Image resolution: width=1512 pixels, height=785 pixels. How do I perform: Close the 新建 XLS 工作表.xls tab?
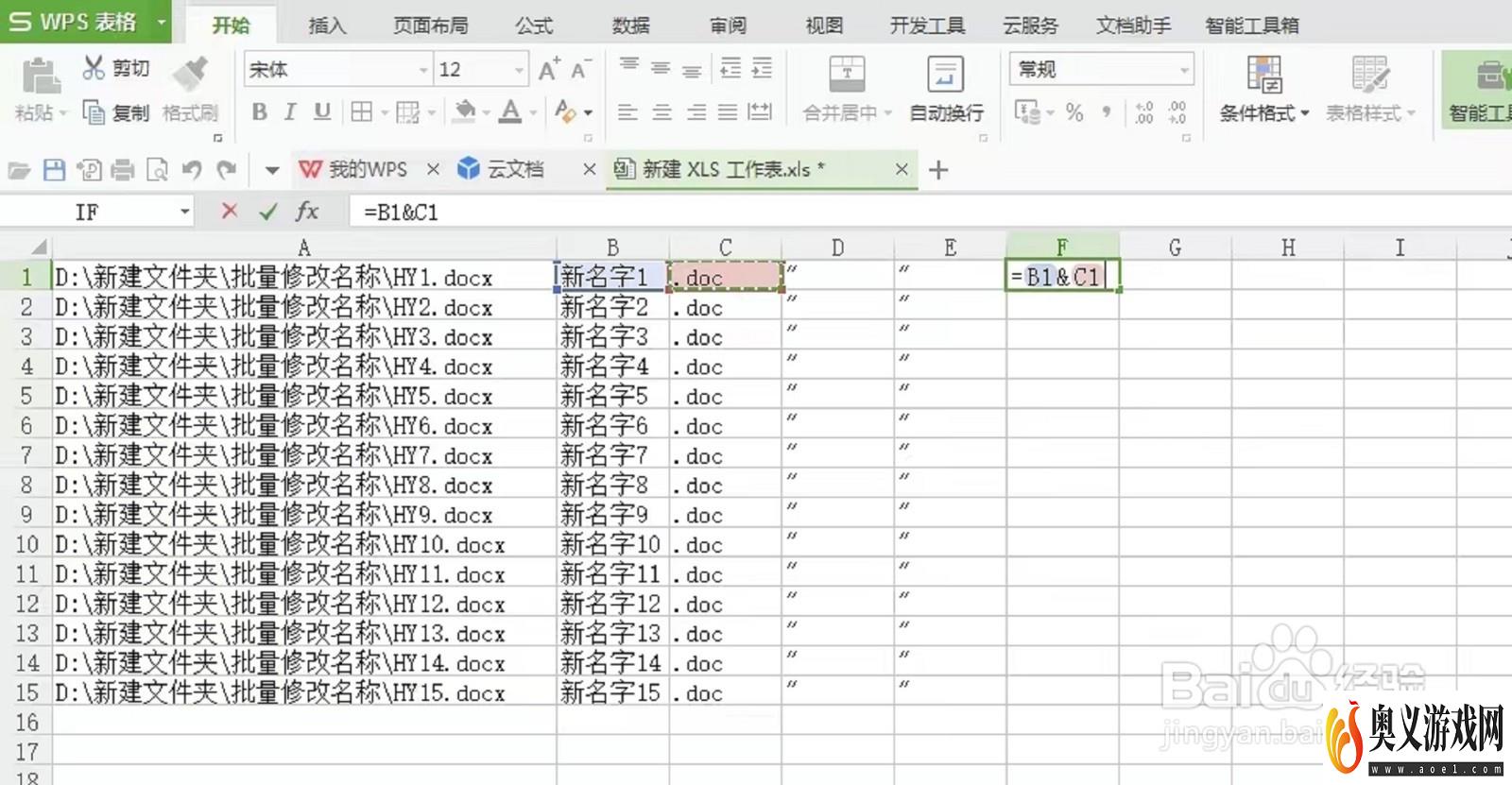tap(902, 169)
